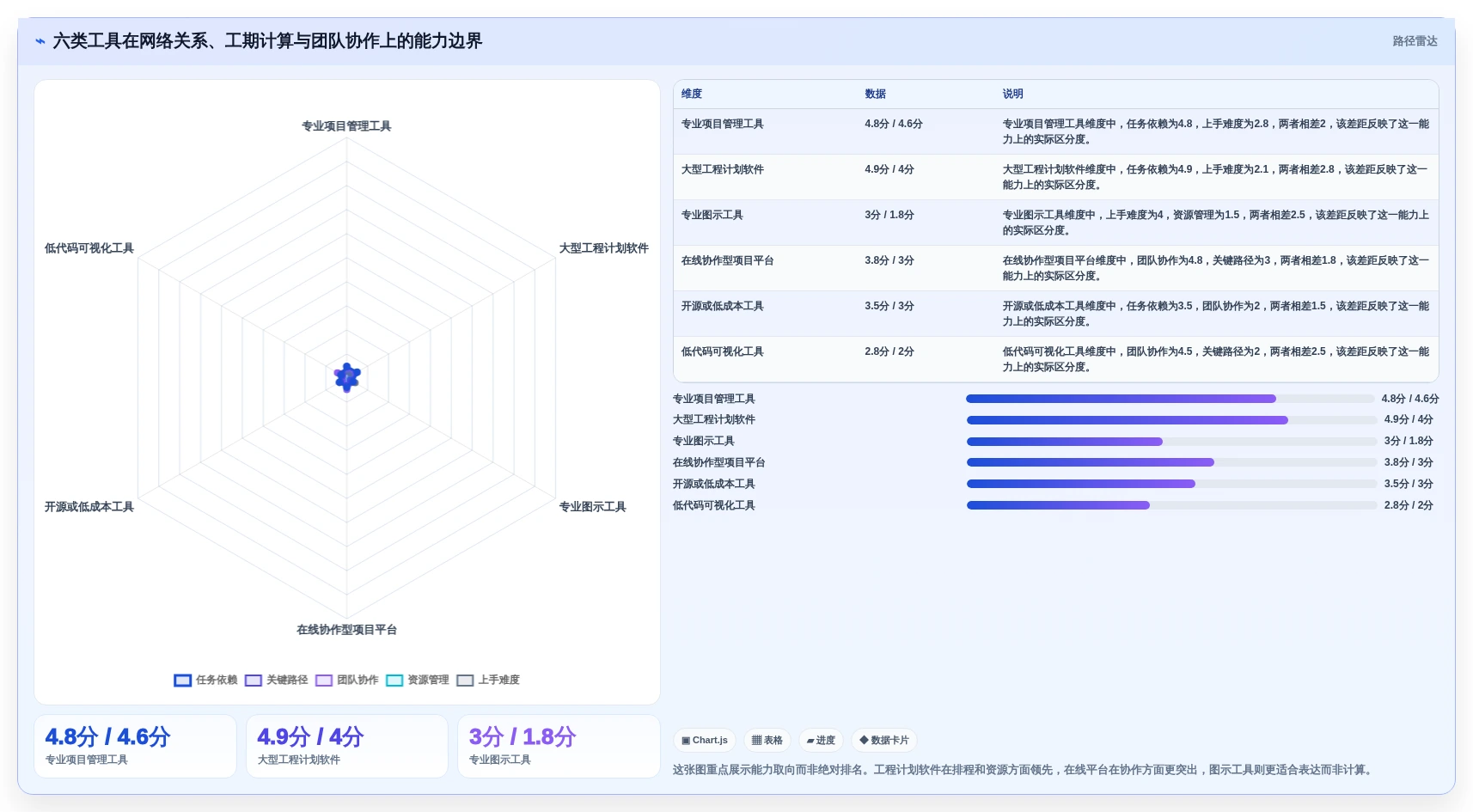
Task: Open the 4.9分 / 4分 stat card
Action: [347, 747]
